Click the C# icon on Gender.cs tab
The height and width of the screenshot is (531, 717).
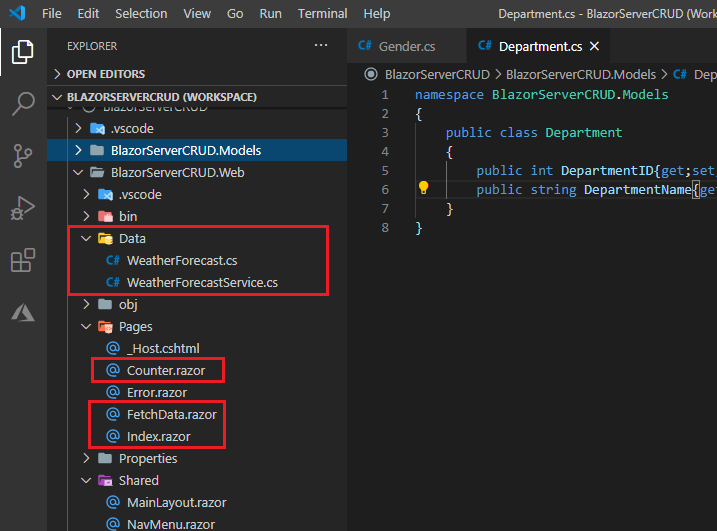(364, 46)
